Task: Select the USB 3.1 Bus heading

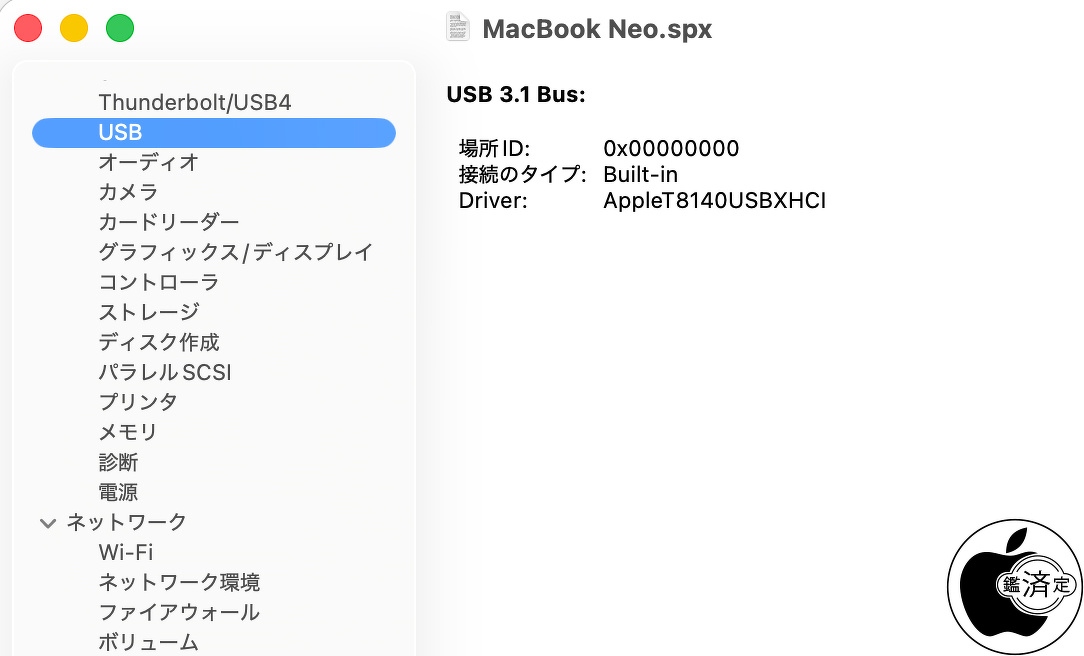Action: click(x=515, y=95)
